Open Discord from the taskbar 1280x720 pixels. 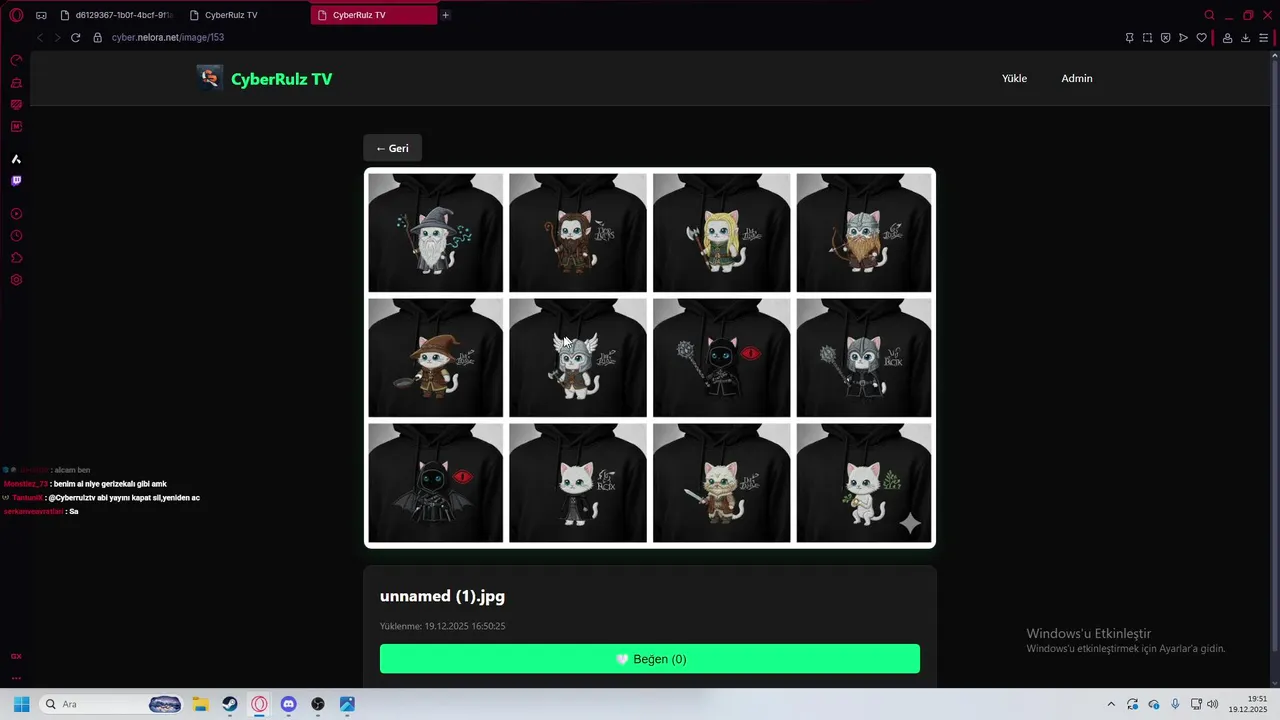(289, 704)
